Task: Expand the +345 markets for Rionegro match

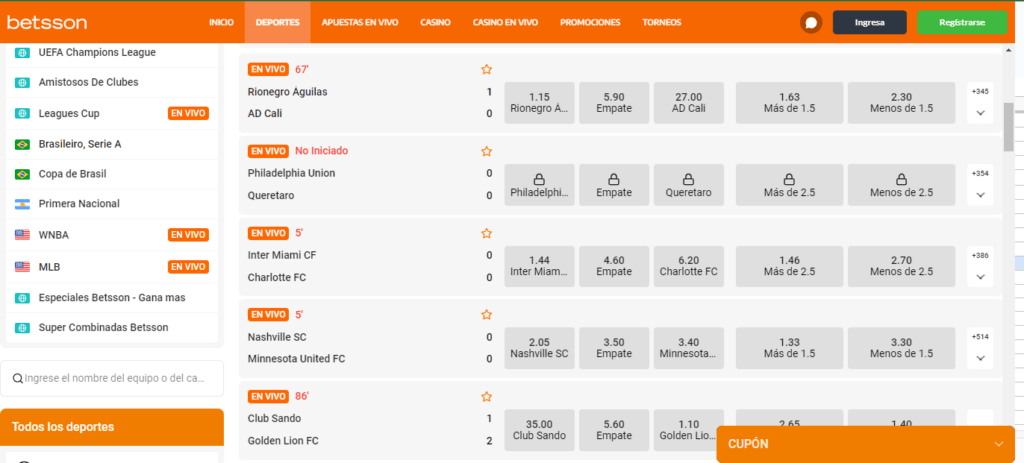Action: [980, 103]
